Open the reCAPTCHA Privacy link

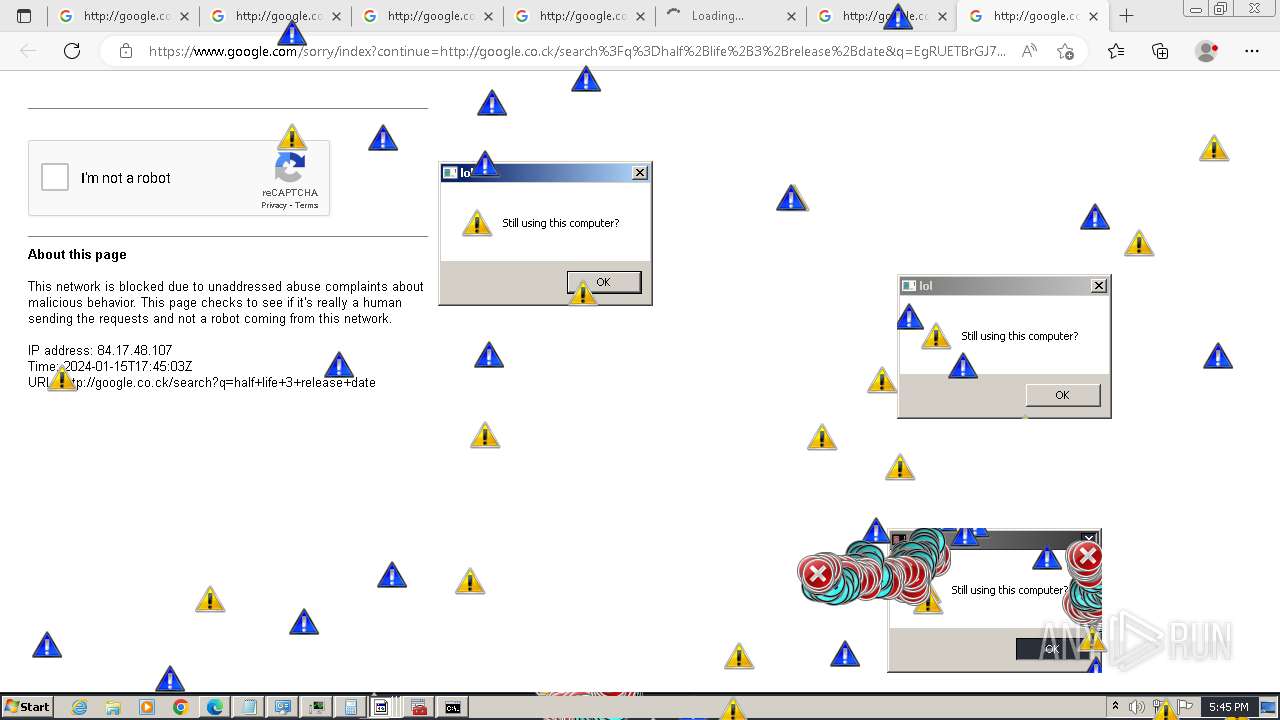tap(274, 205)
